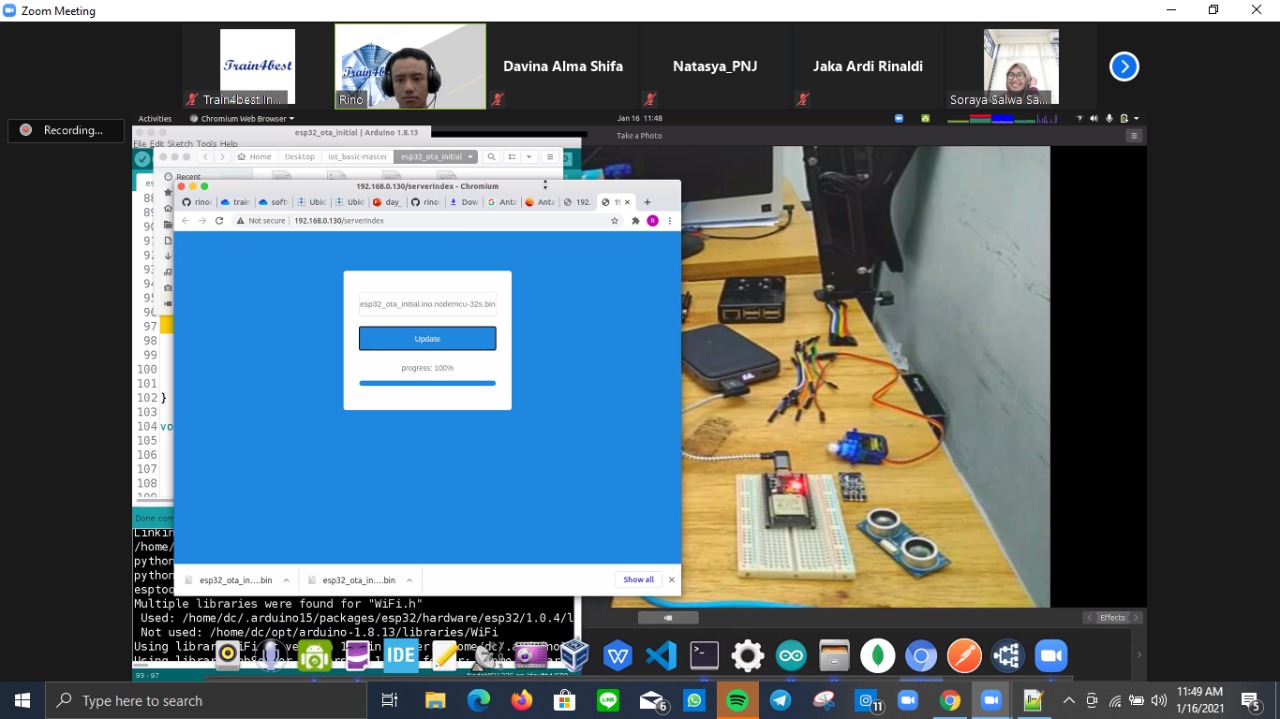1280x719 pixels.
Task: Open Postman from the dock
Action: pos(964,656)
